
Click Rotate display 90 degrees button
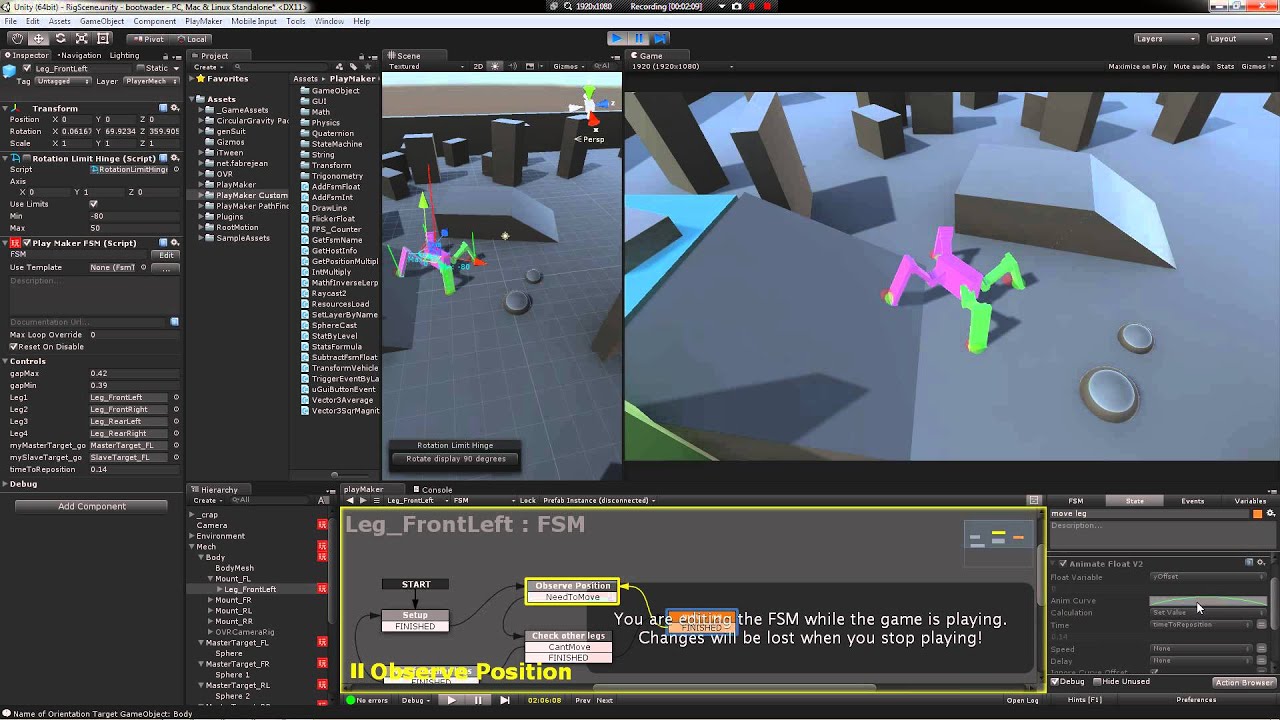(x=454, y=459)
